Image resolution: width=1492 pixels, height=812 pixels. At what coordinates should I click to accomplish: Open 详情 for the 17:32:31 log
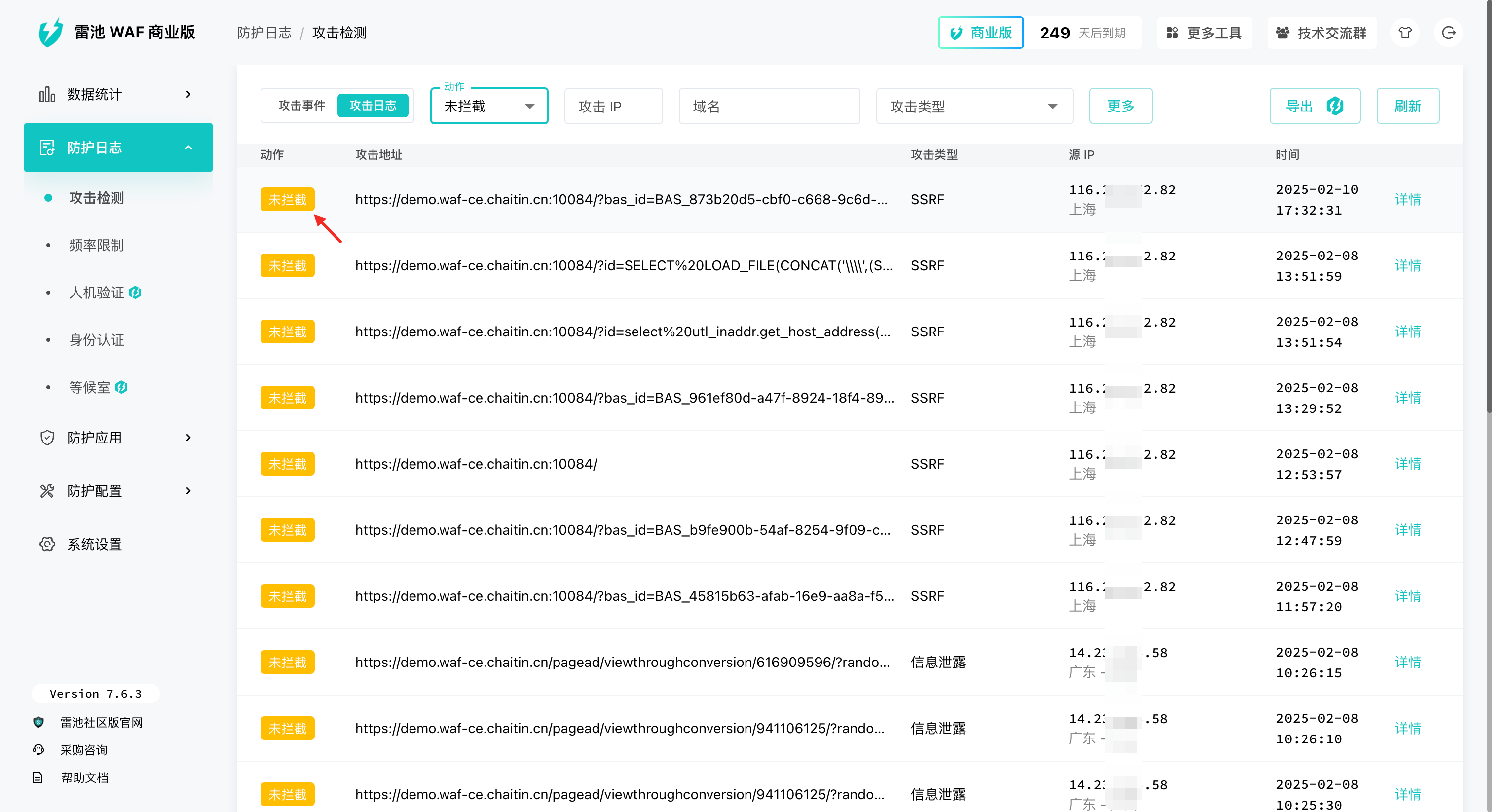[x=1408, y=199]
